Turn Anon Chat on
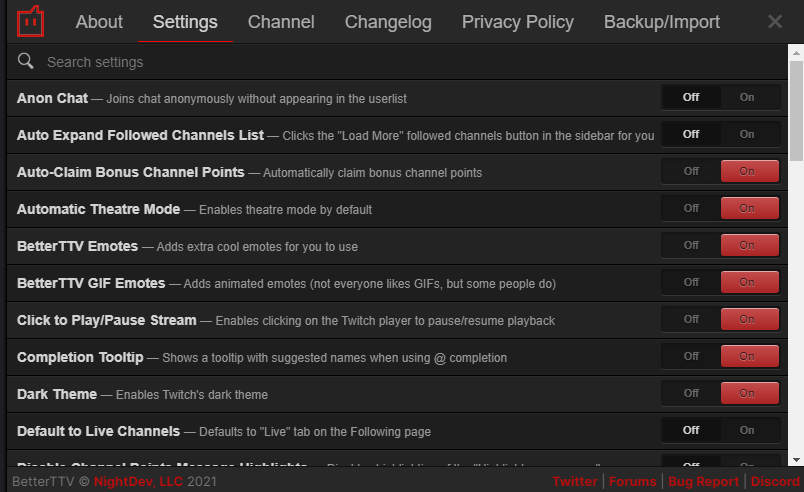This screenshot has width=804, height=492. 750,97
